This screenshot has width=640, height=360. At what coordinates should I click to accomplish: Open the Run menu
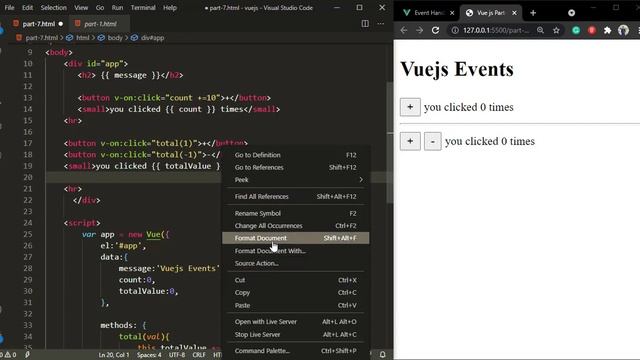pos(117,7)
